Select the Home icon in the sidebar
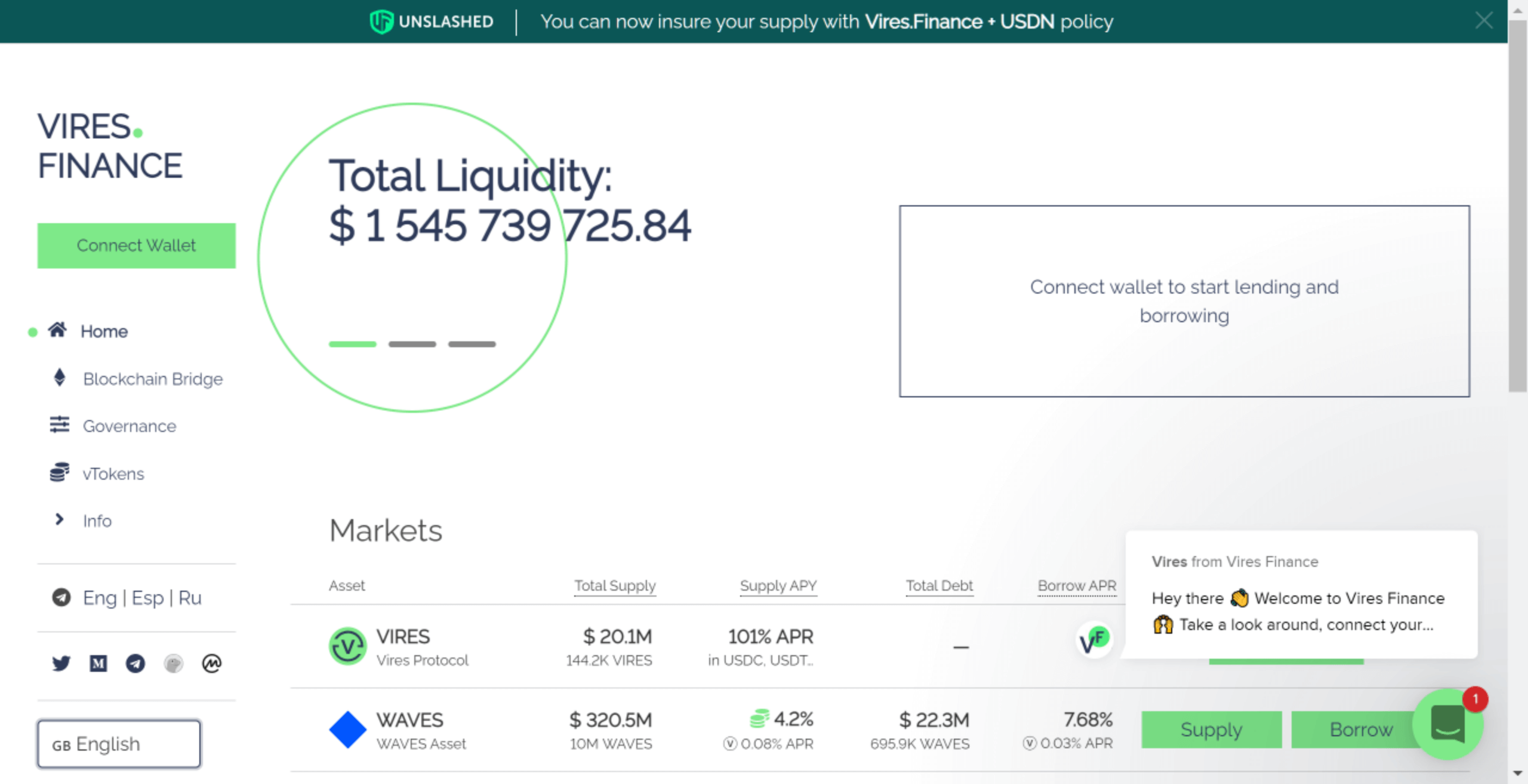1528x784 pixels. tap(58, 330)
